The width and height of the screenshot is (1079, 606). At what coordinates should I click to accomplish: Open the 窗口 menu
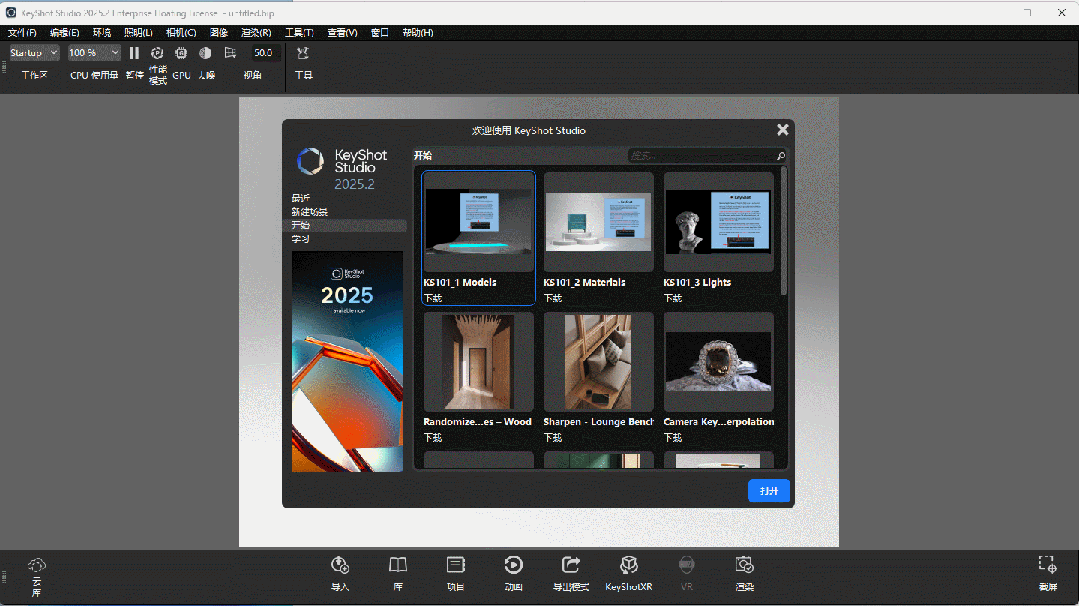380,32
